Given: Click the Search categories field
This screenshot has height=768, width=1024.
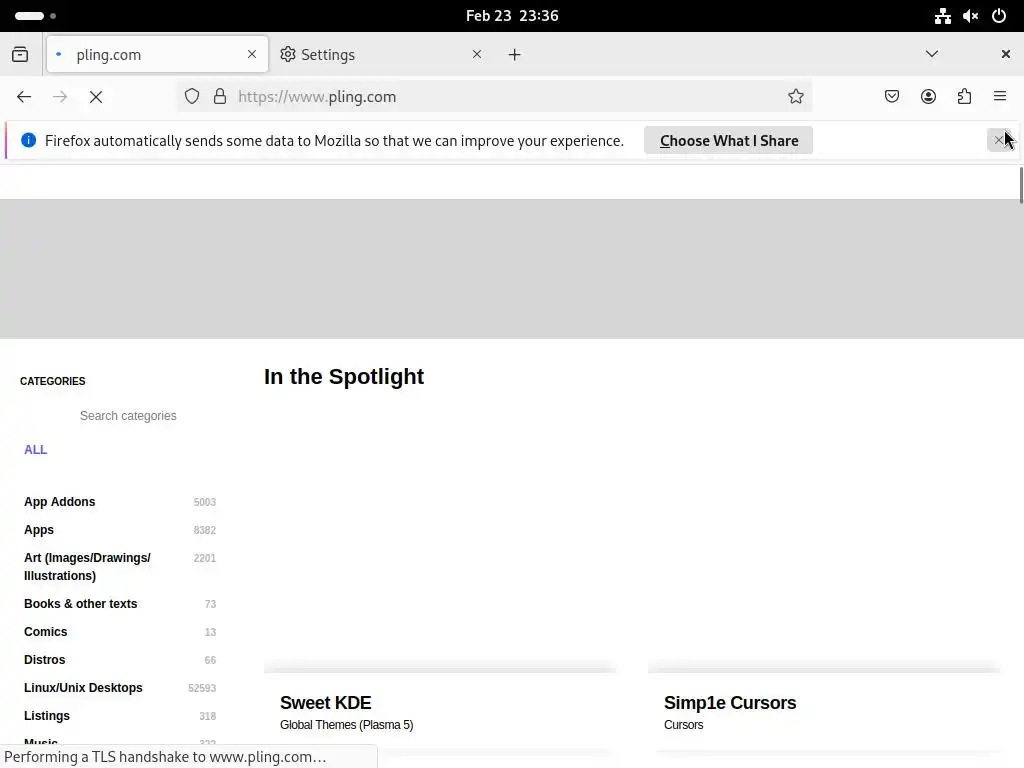Looking at the screenshot, I should pyautogui.click(x=128, y=416).
